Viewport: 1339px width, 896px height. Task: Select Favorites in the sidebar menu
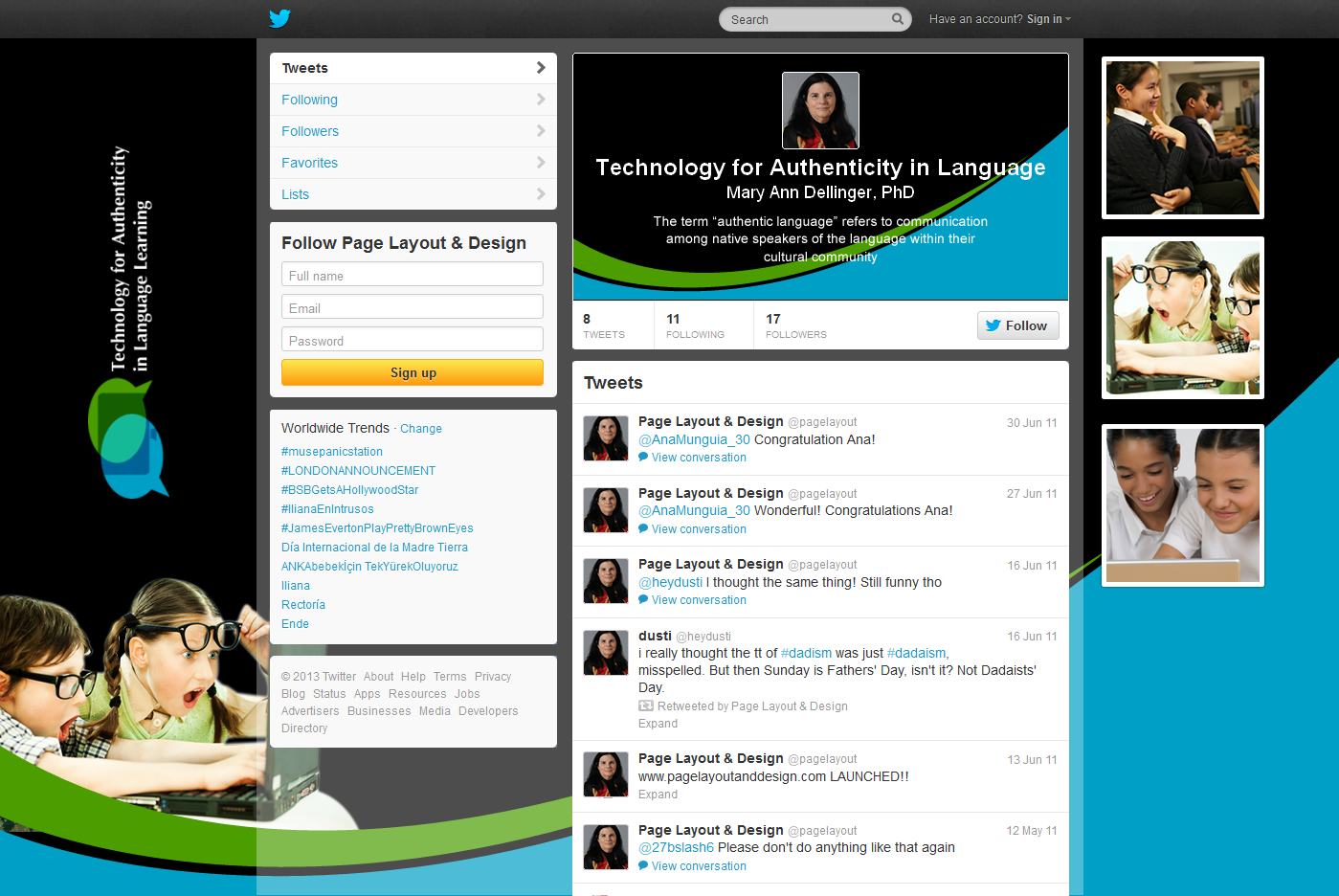coord(309,163)
